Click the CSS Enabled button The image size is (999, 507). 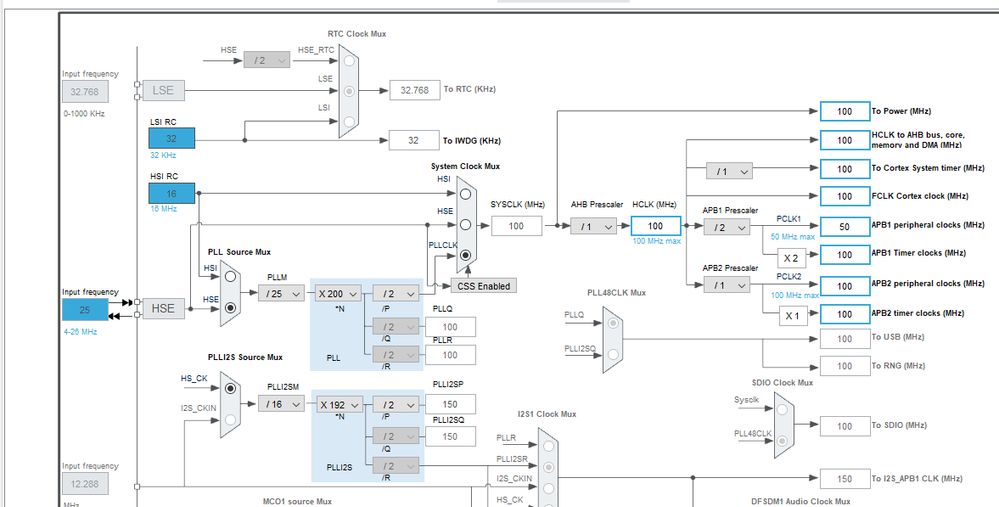pos(484,286)
